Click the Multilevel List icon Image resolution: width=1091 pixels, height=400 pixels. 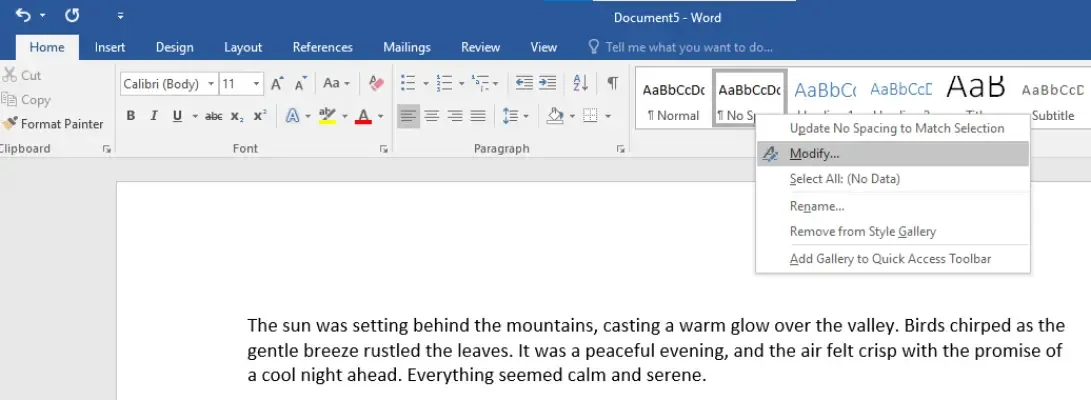[480, 83]
